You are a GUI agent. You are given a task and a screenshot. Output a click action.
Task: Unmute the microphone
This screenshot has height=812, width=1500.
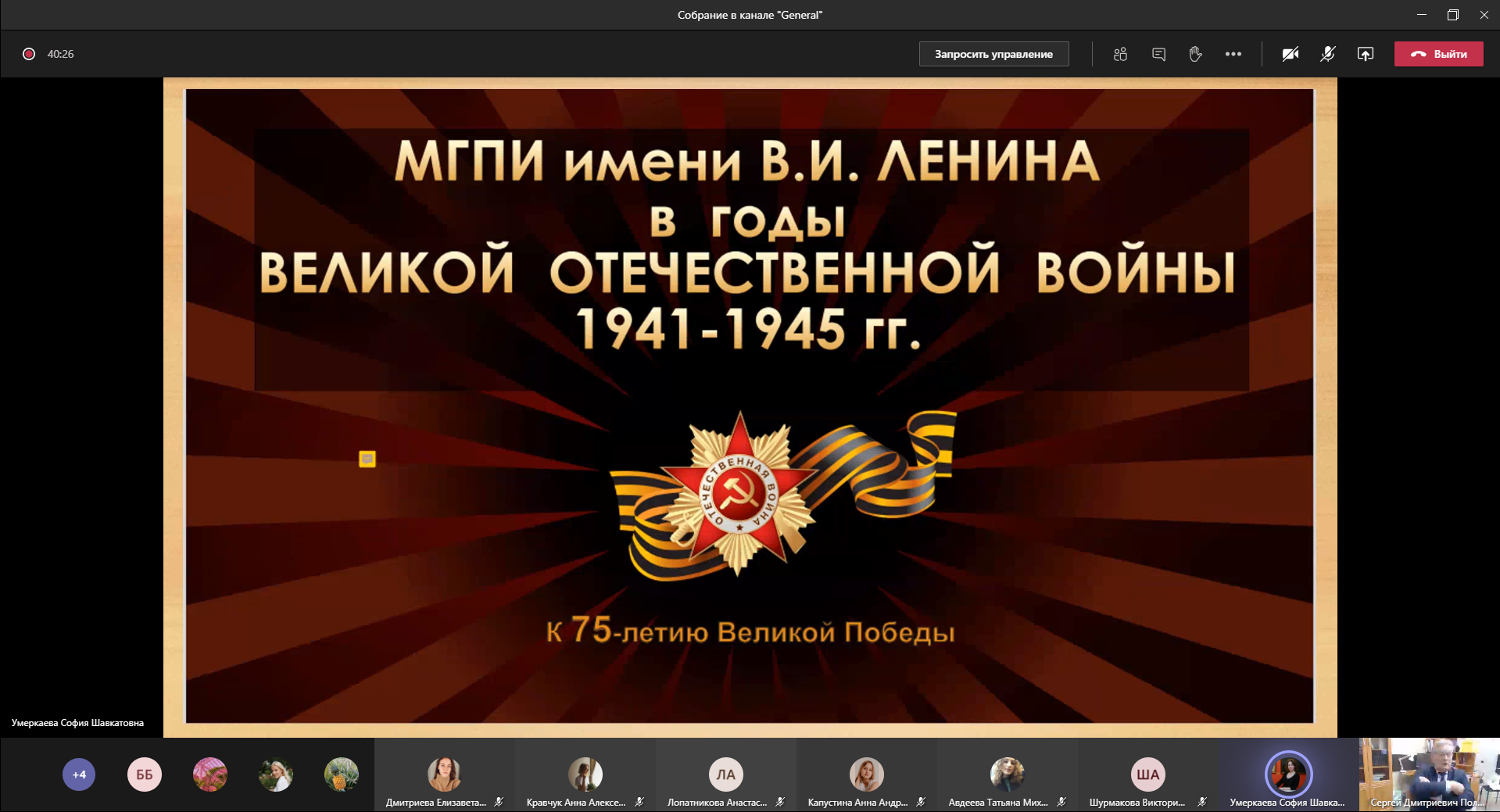pyautogui.click(x=1327, y=54)
